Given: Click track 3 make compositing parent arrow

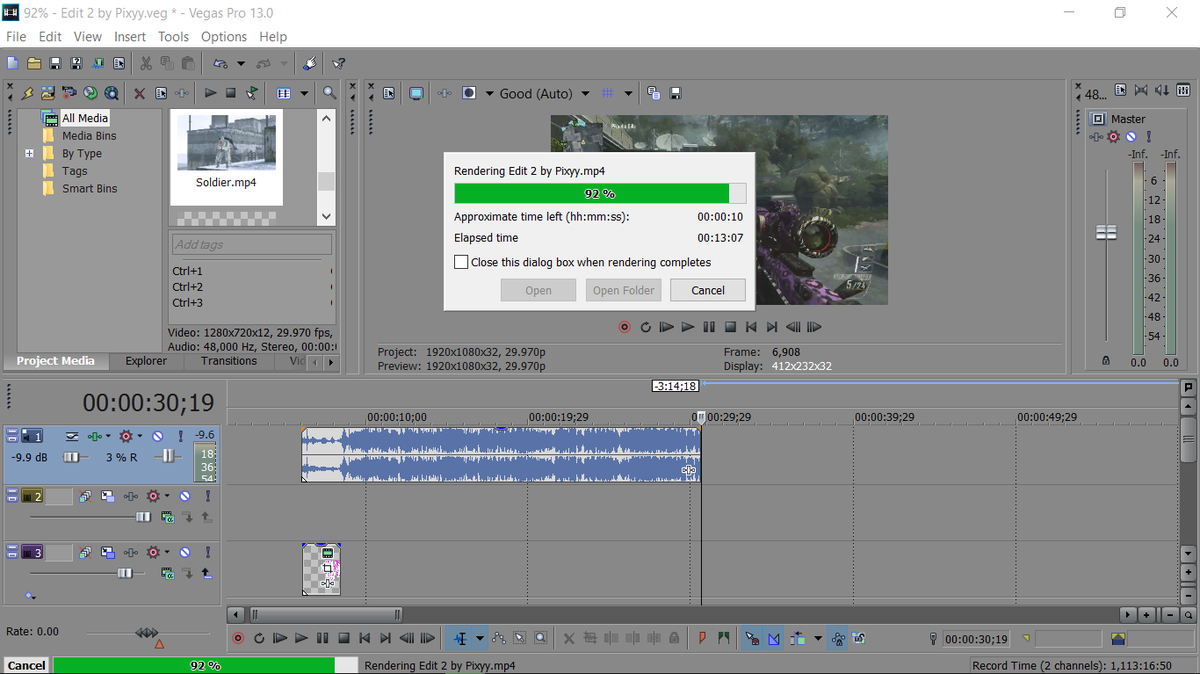Looking at the screenshot, I should [x=207, y=574].
